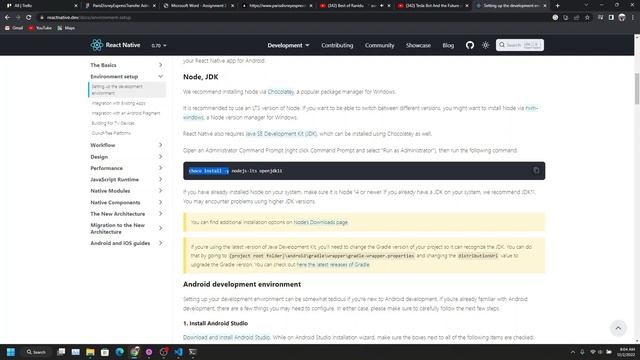The height and width of the screenshot is (360, 640).
Task: Expand Migration to the New Architecture
Action: click(127, 228)
